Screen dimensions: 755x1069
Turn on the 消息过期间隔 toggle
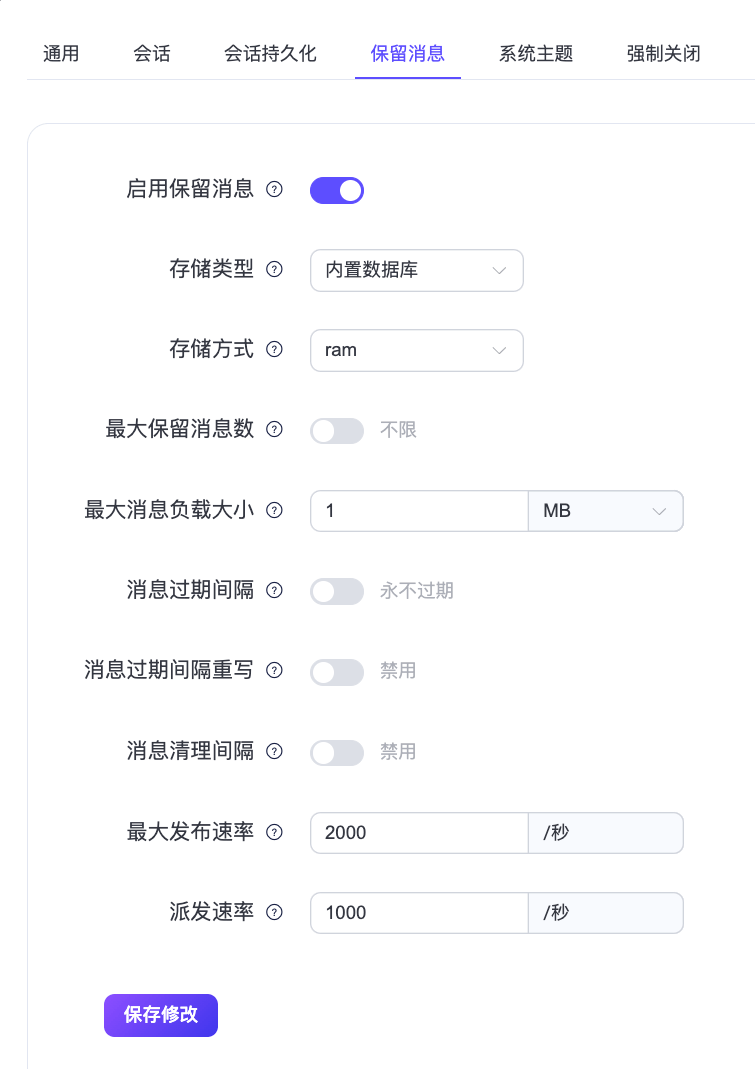coord(337,591)
